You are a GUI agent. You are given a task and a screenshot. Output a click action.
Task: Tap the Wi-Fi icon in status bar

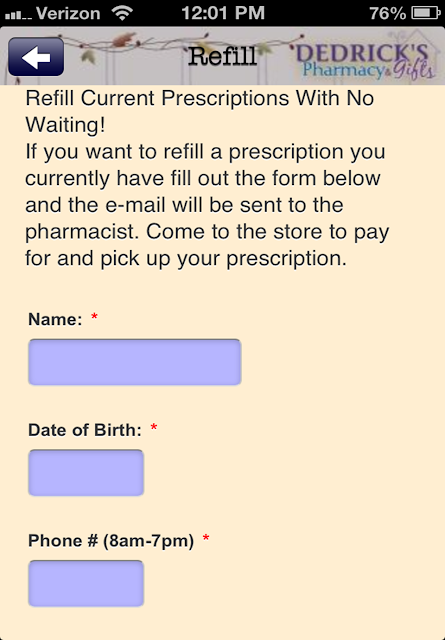point(122,13)
